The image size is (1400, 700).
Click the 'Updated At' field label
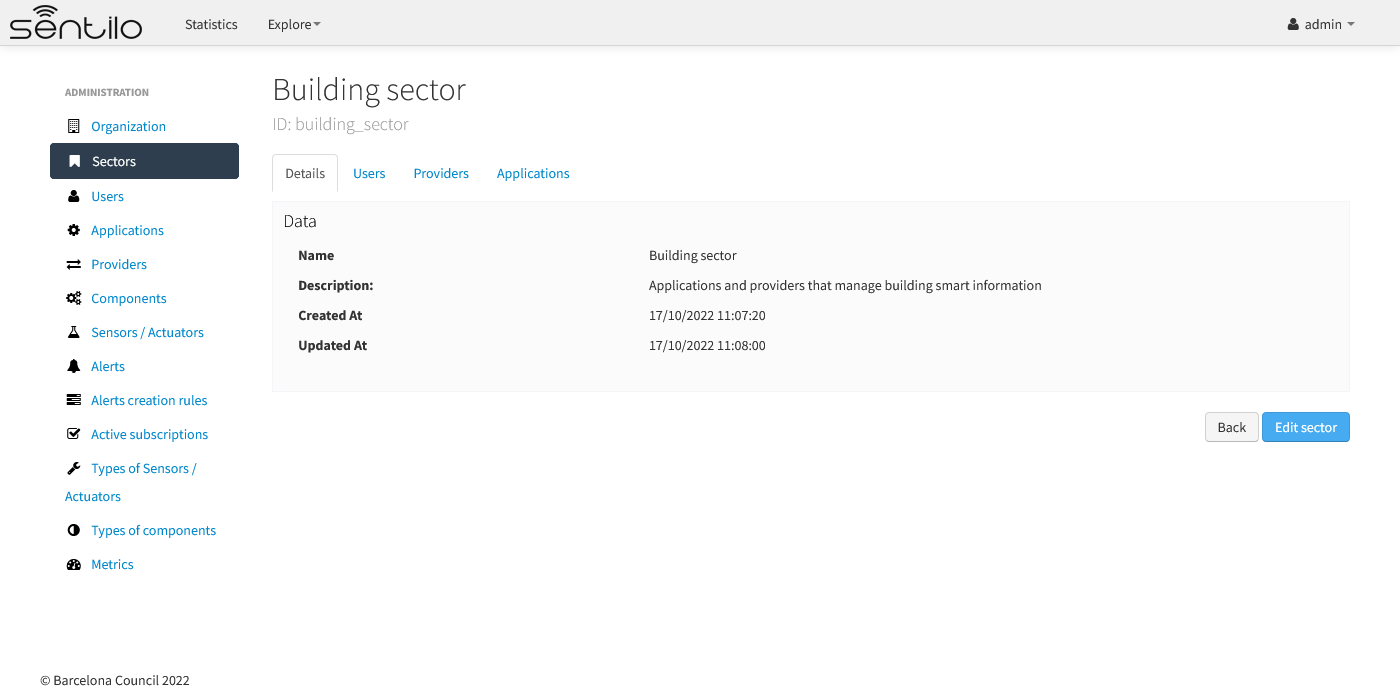click(x=332, y=345)
